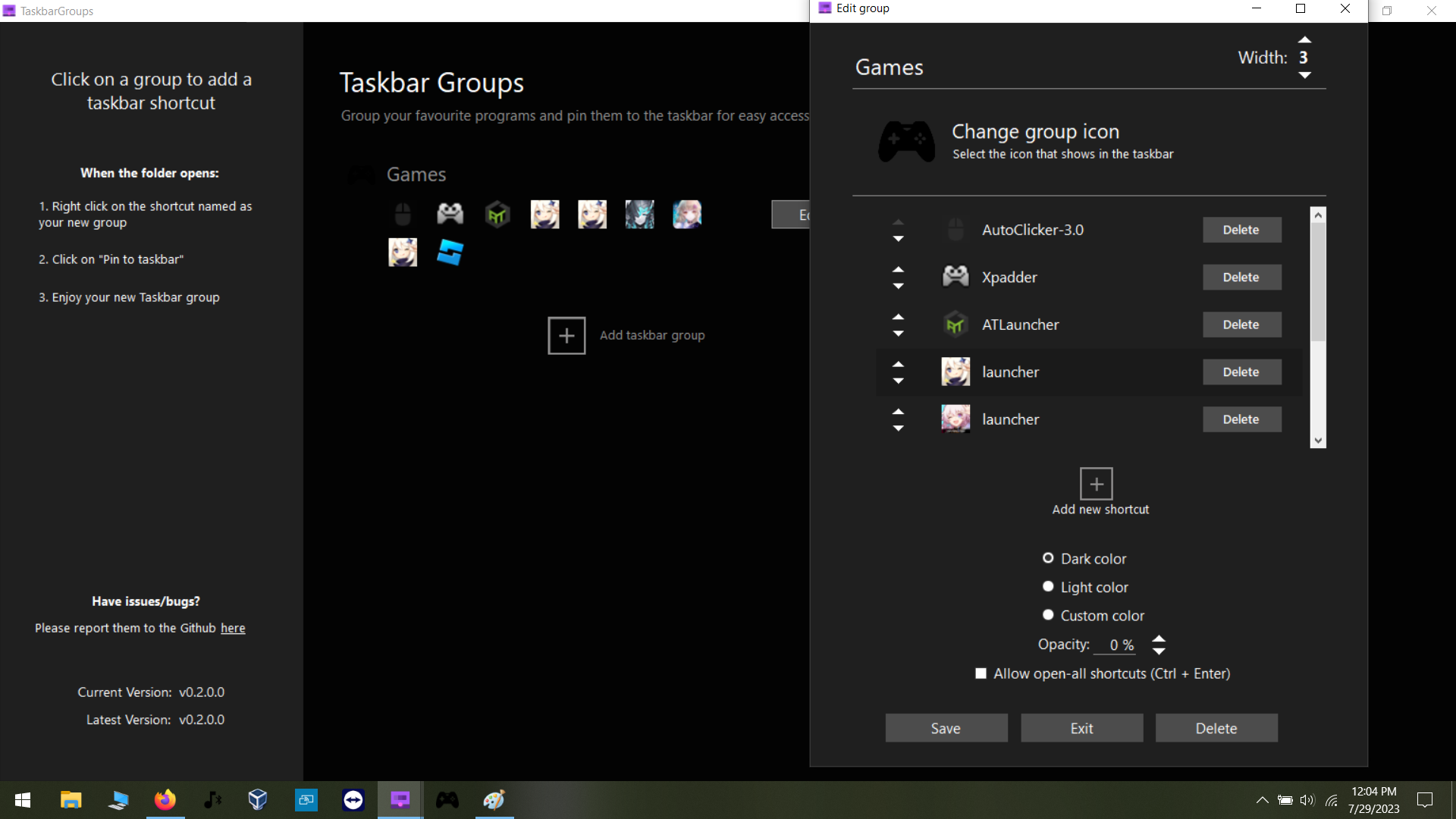The height and width of the screenshot is (819, 1456).
Task: Click the AutoClicker-3.0 shortcut icon
Action: click(x=955, y=229)
